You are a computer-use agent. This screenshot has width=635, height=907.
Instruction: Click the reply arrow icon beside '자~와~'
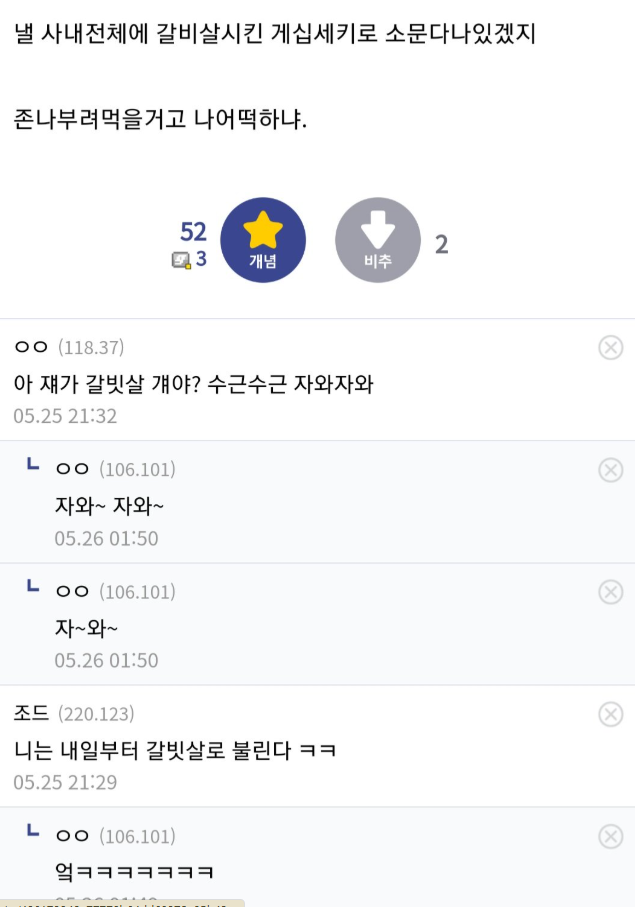click(33, 586)
